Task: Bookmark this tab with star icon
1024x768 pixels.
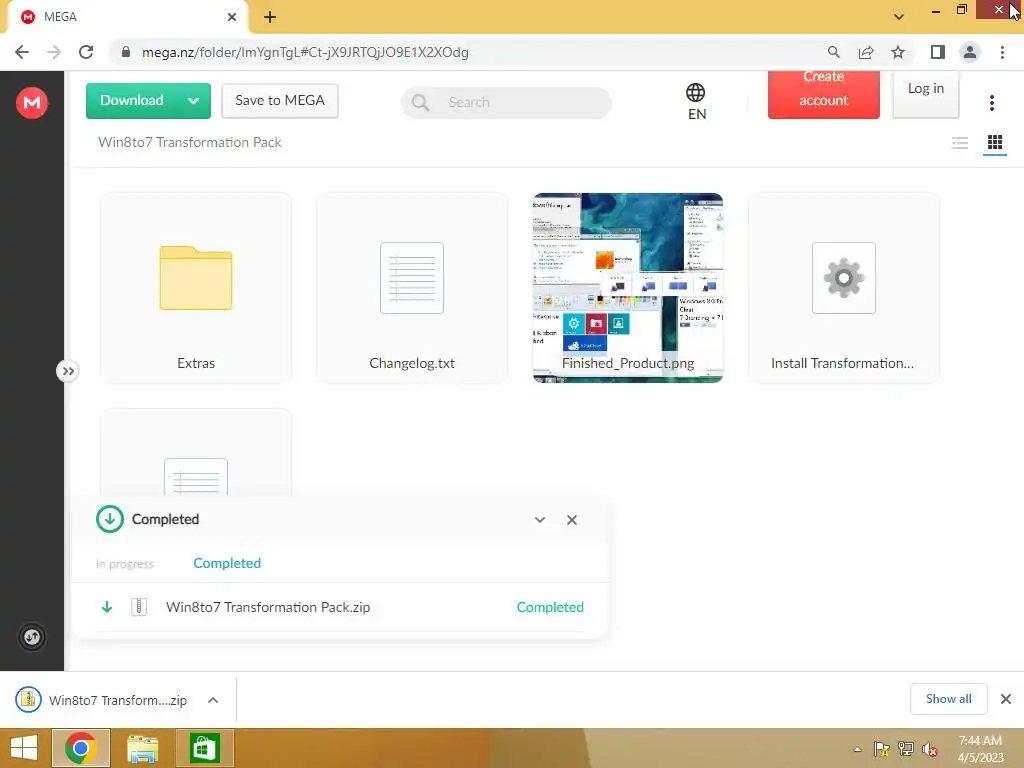Action: (898, 52)
